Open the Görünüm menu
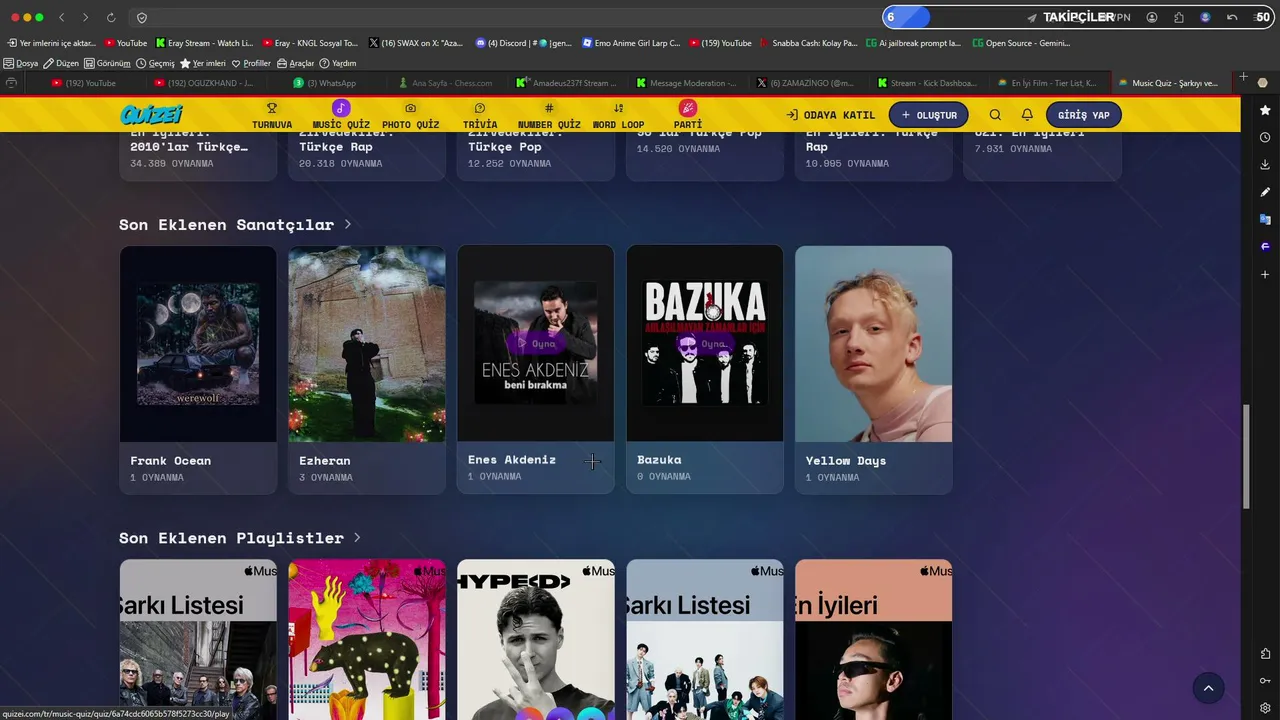This screenshot has width=1280, height=720. 108,63
